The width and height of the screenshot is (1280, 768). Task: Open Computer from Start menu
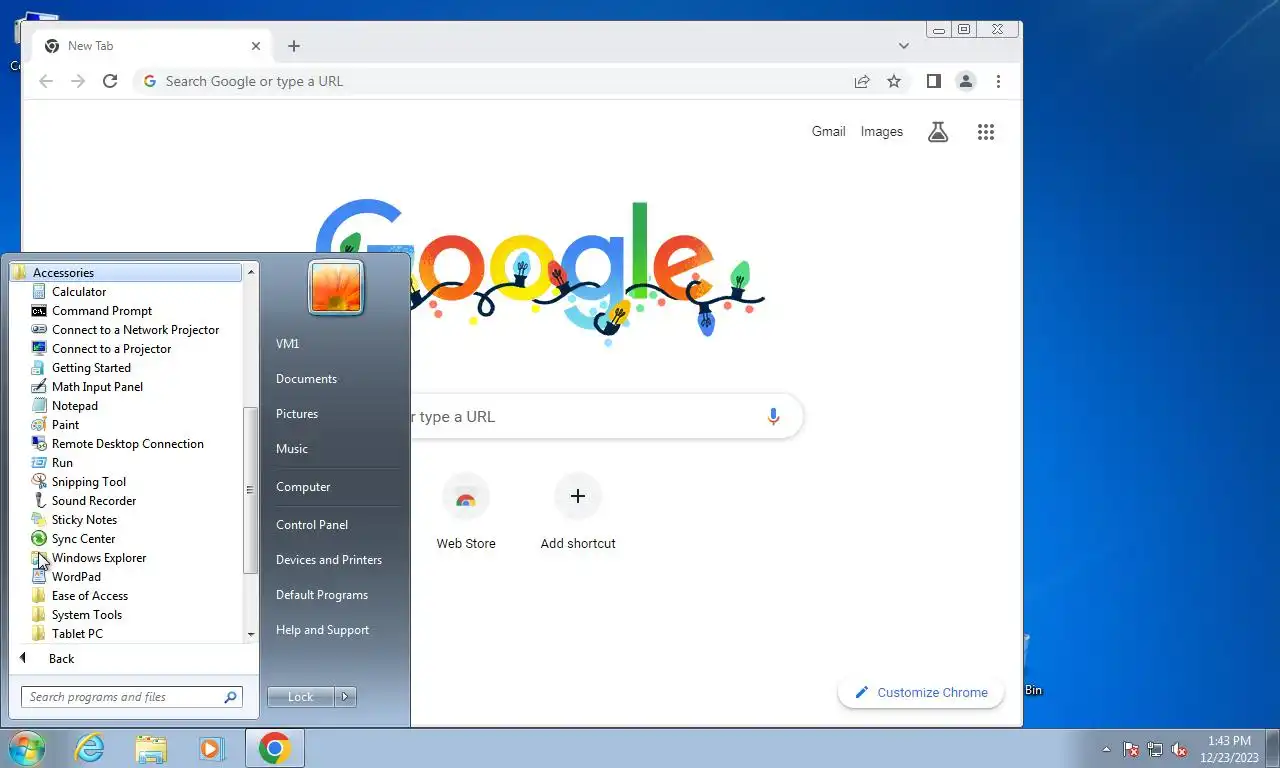303,487
